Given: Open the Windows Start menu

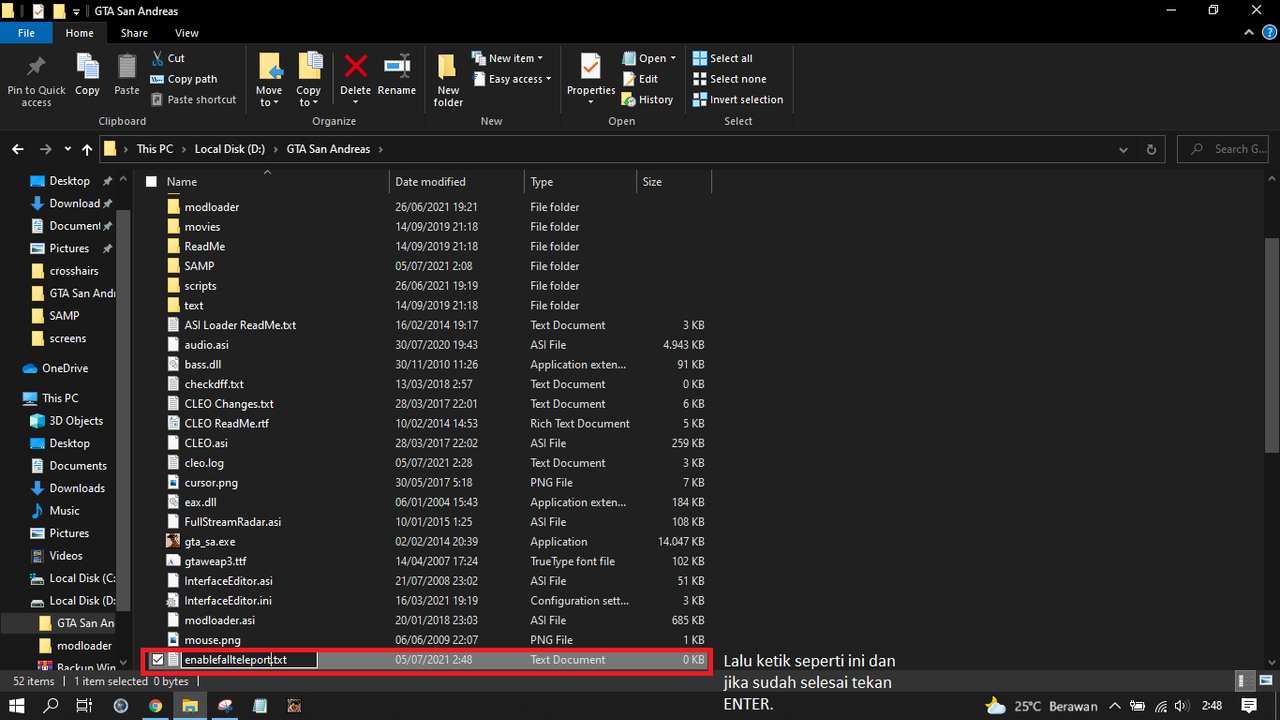Looking at the screenshot, I should coord(17,706).
